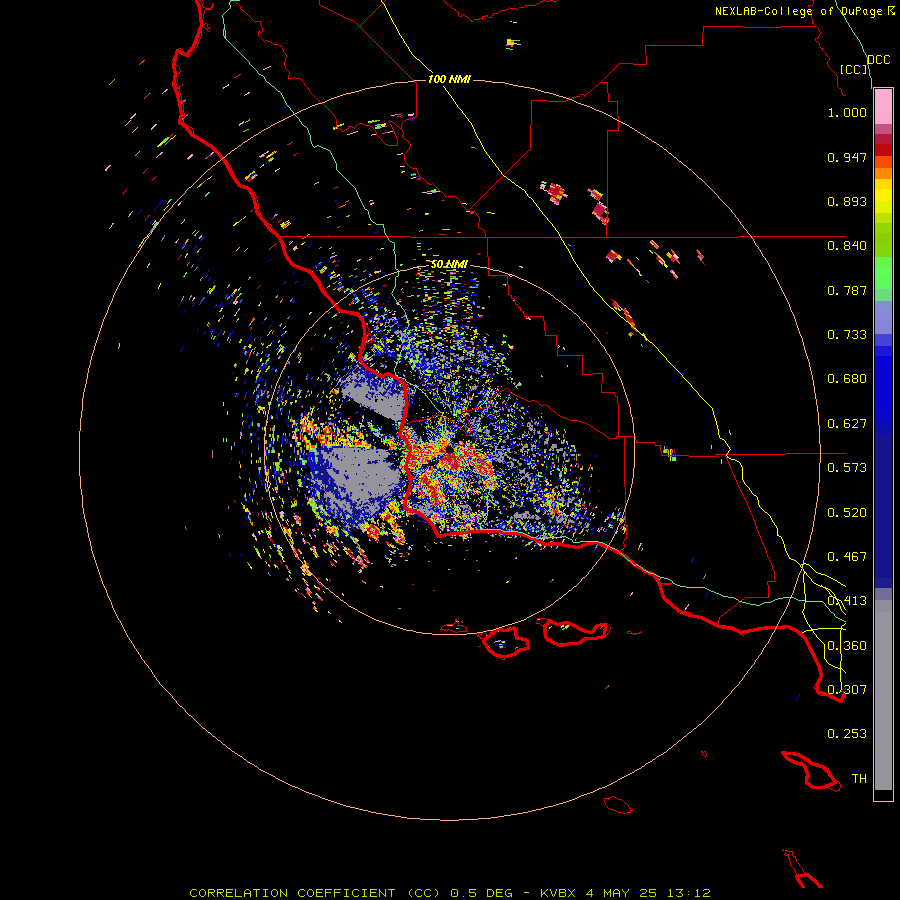Click the [CC] legend unit label

pos(854,69)
